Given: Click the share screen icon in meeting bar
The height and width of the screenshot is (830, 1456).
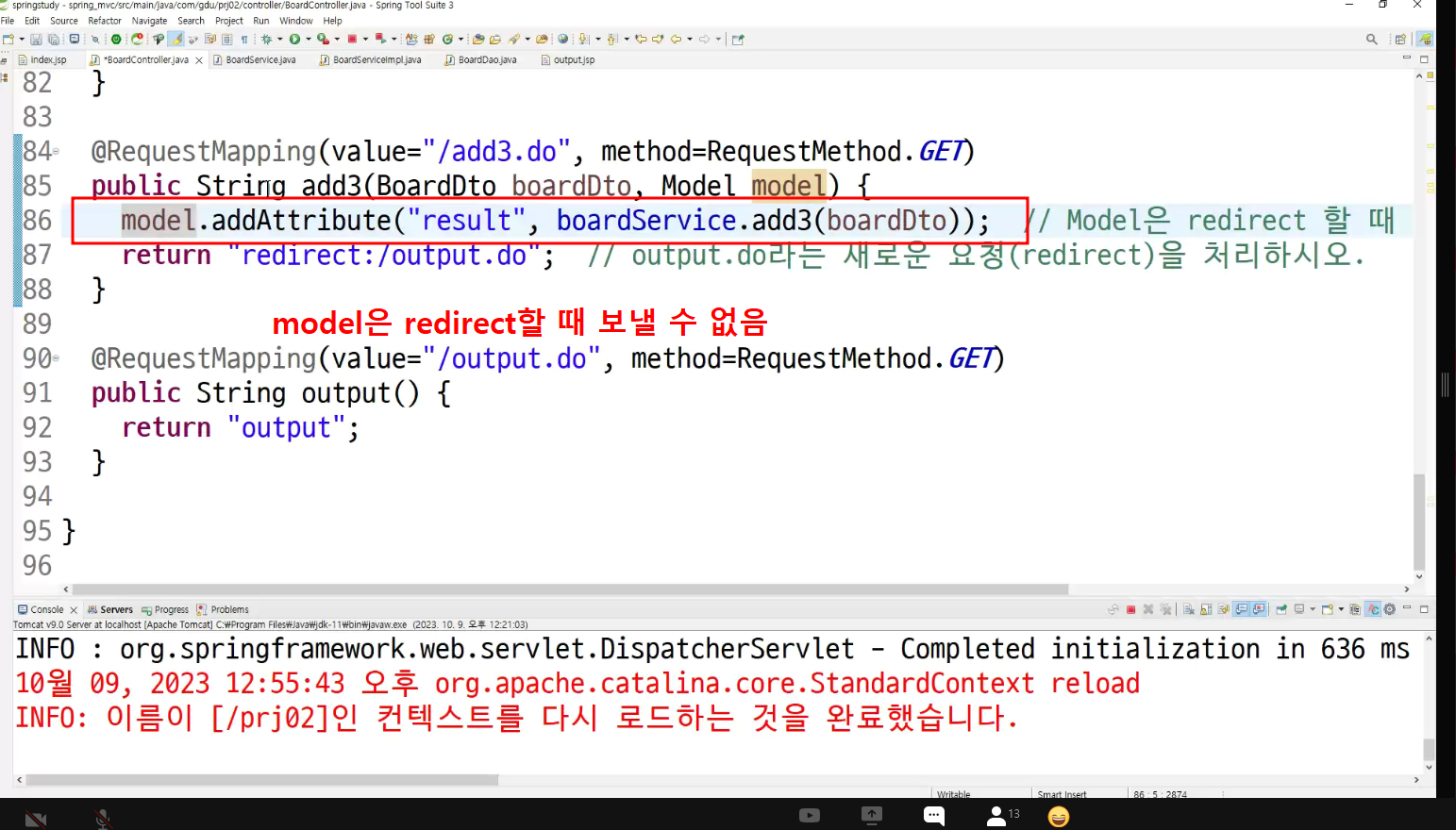Looking at the screenshot, I should 872,815.
